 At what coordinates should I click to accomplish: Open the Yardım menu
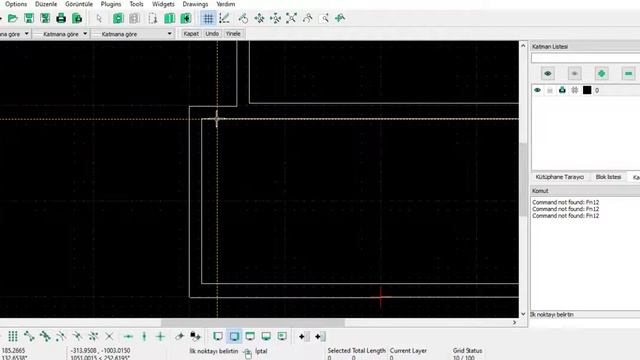225,4
